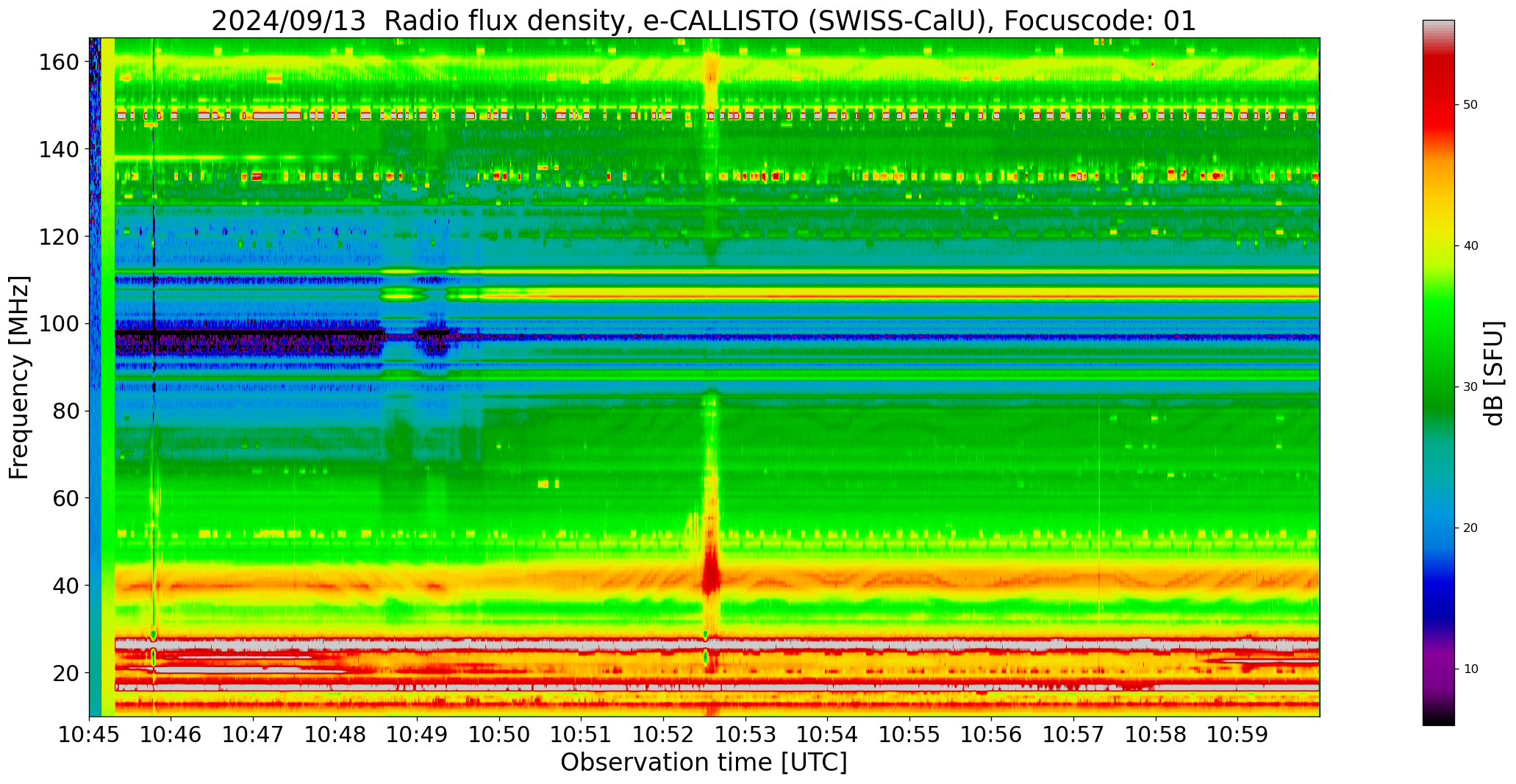The height and width of the screenshot is (784, 1516).
Task: Click the 60 frequency tick label
Action: (65, 498)
